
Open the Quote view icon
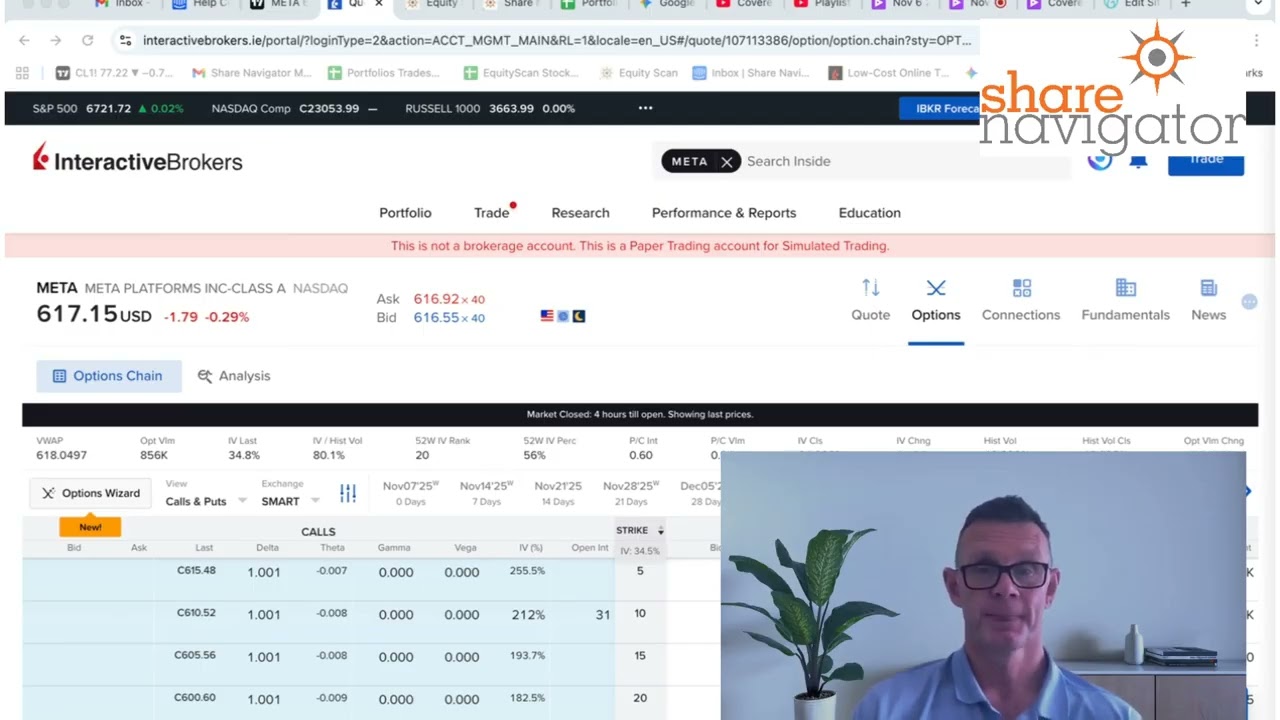[x=870, y=288]
